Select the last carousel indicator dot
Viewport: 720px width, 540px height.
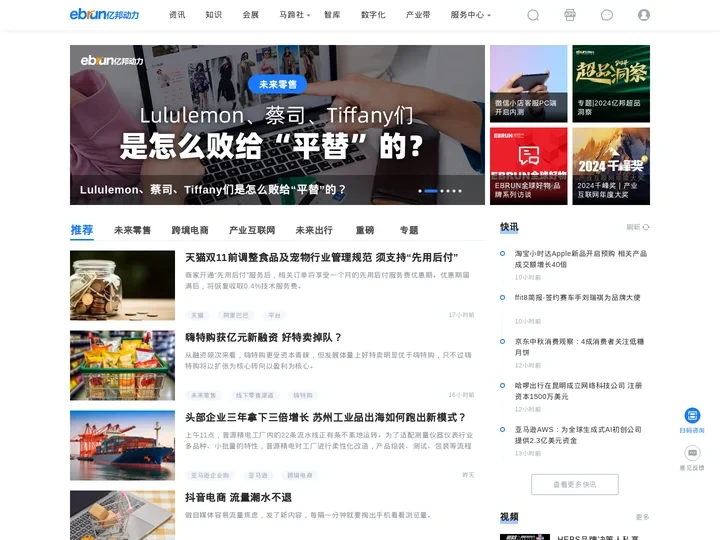click(460, 191)
